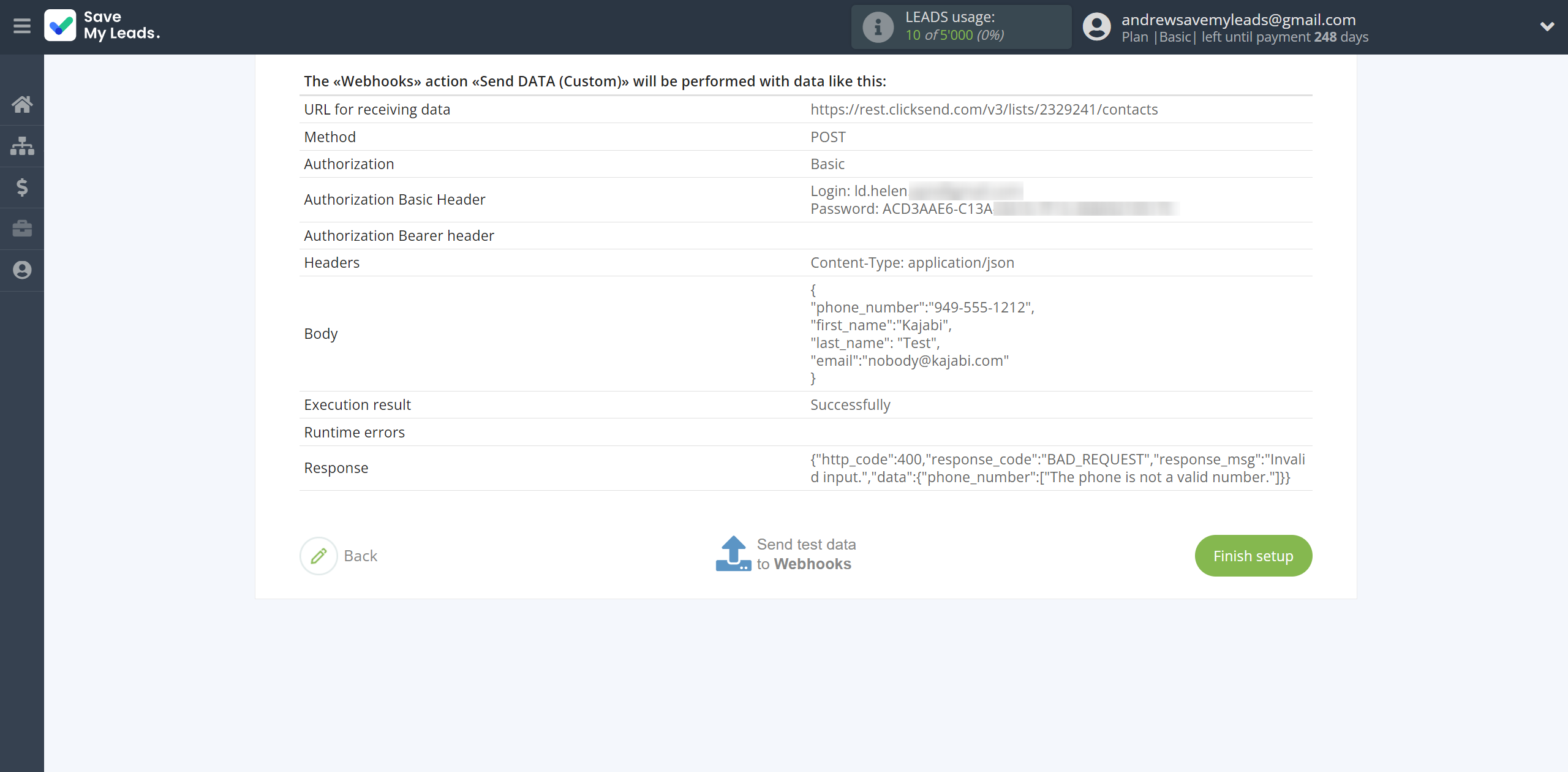Click the POST method value
1568x772 pixels.
tap(827, 137)
